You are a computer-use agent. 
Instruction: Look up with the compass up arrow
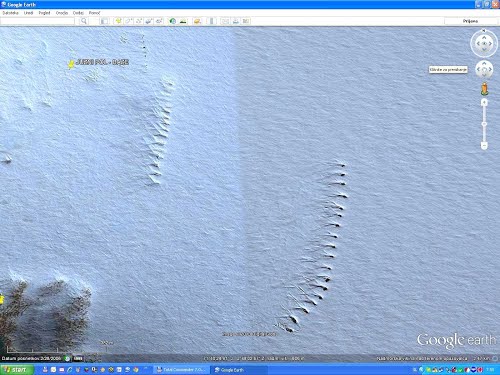coord(484,37)
